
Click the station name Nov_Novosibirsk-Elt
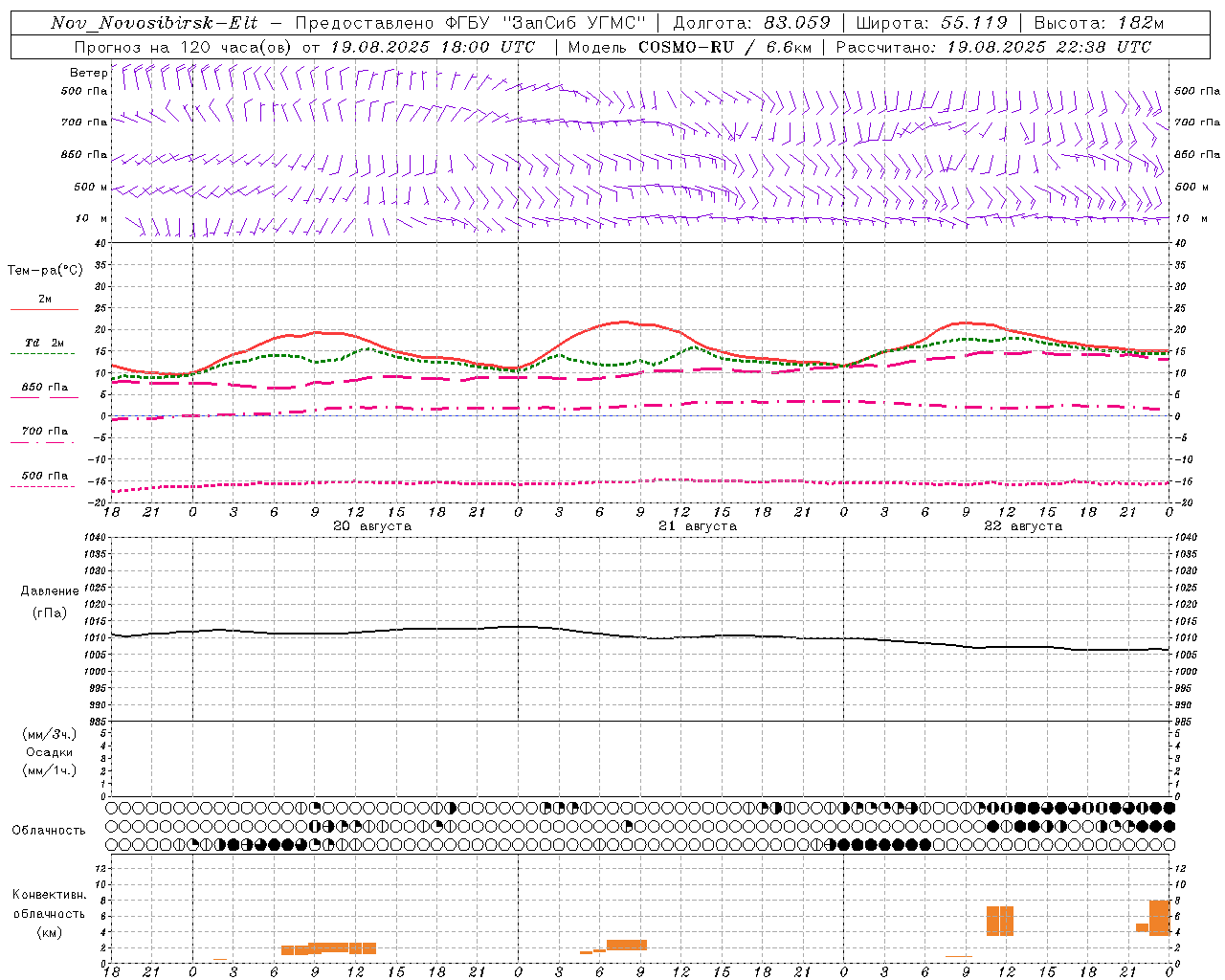[x=154, y=23]
